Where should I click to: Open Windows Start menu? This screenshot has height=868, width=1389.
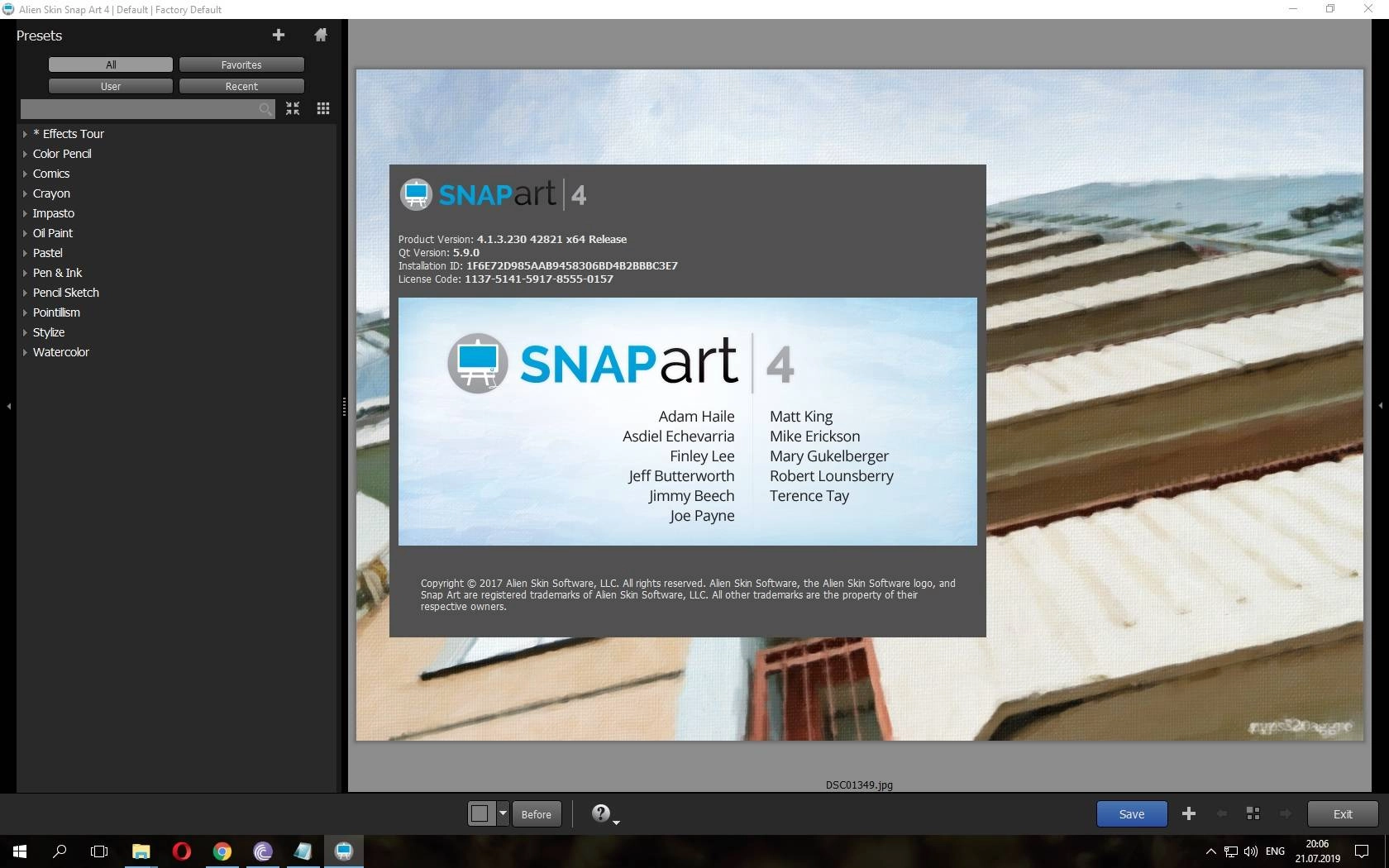20,851
